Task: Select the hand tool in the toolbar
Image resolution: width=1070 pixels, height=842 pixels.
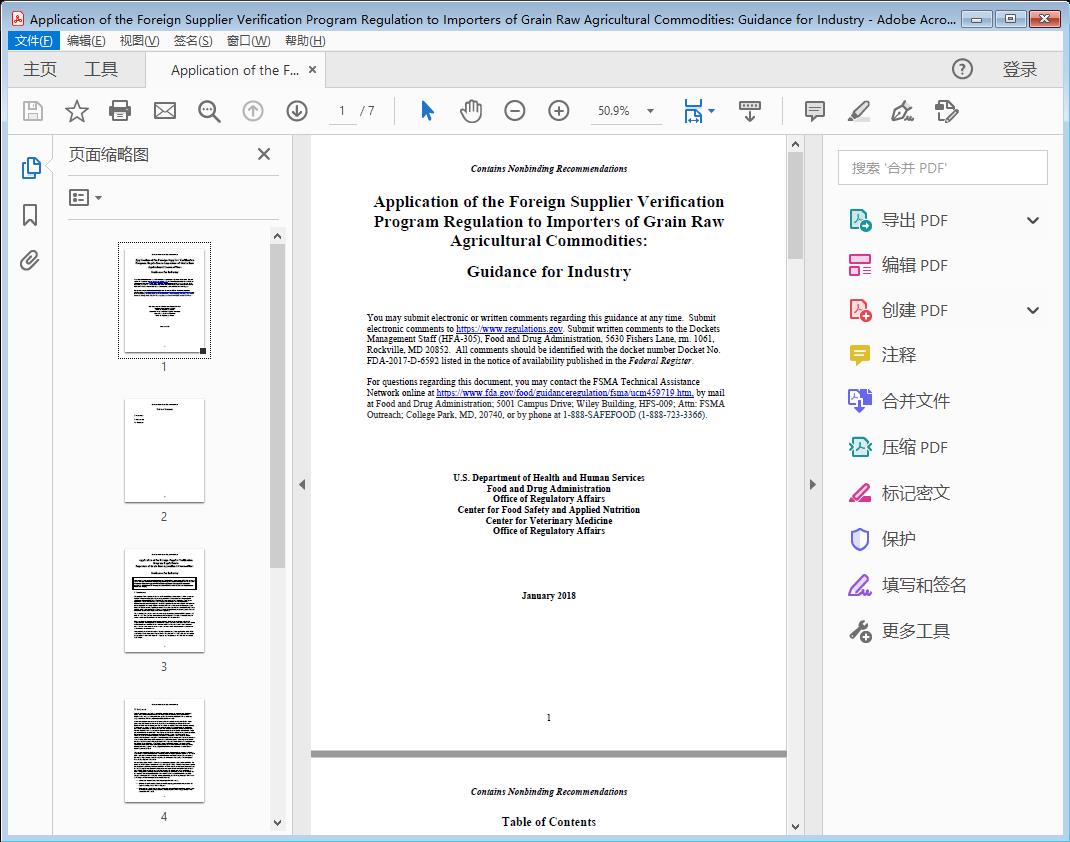Action: click(x=469, y=110)
